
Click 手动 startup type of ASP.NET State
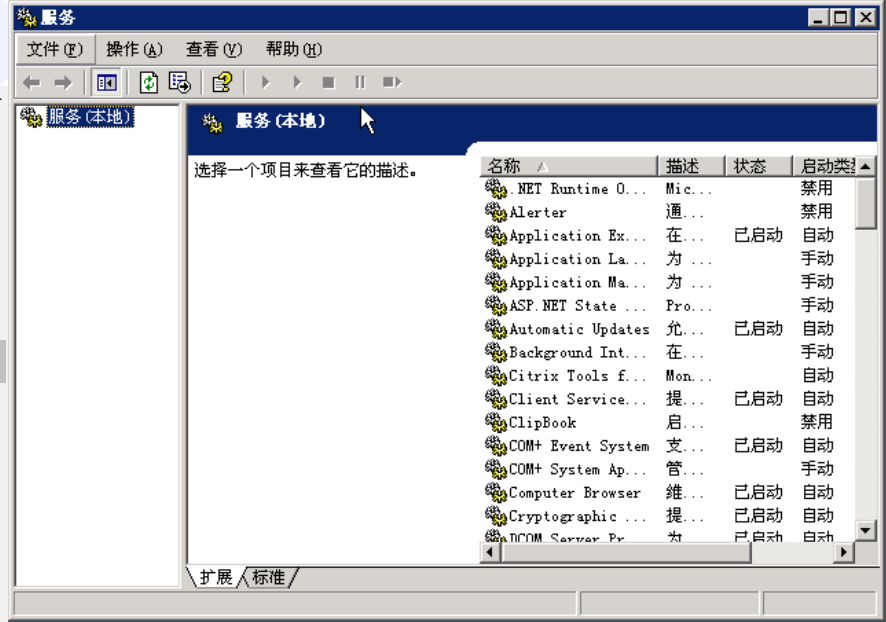click(817, 306)
